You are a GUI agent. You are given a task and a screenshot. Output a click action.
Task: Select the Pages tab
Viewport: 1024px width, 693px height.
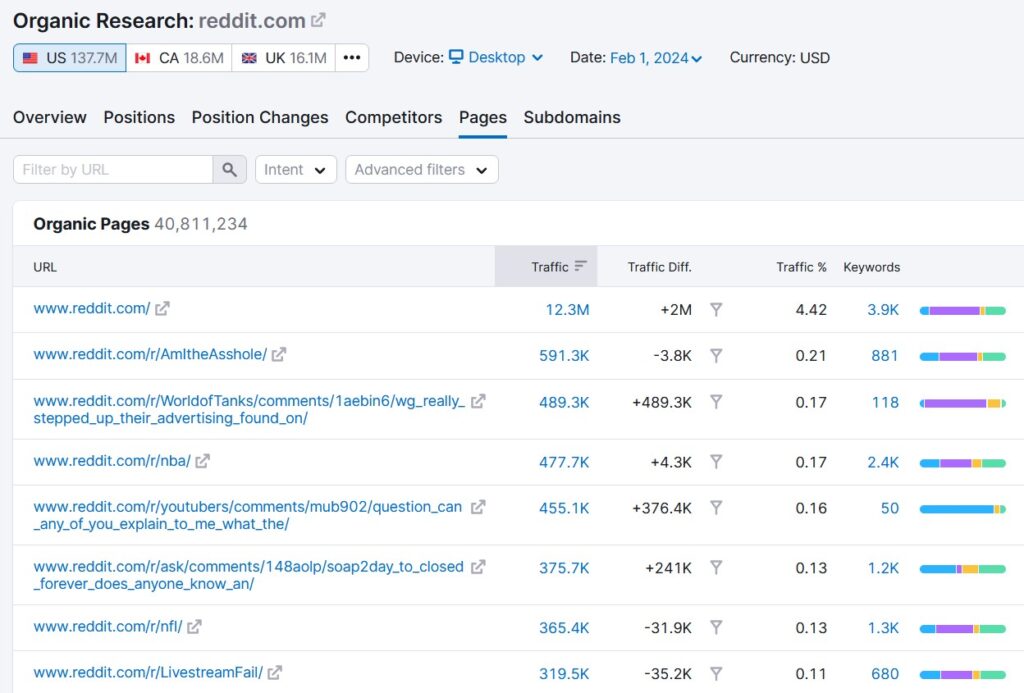483,118
